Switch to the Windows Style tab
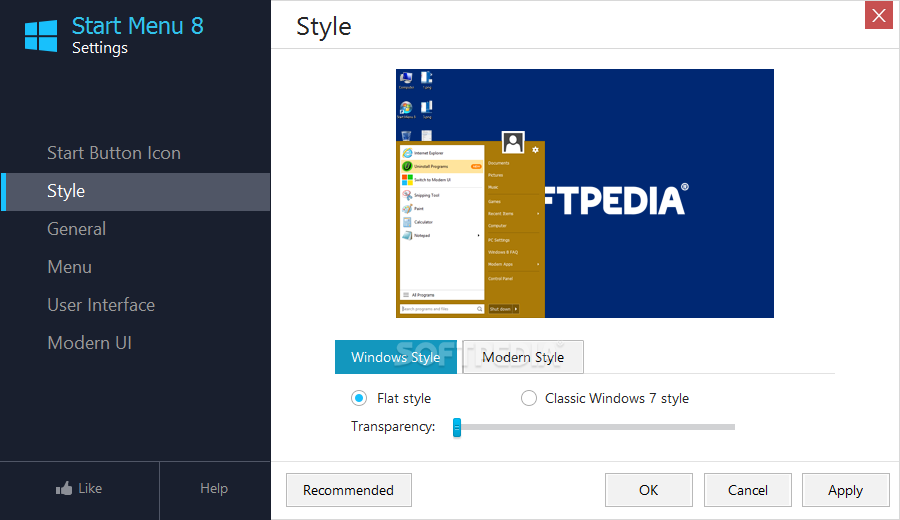The height and width of the screenshot is (520, 900). [395, 357]
